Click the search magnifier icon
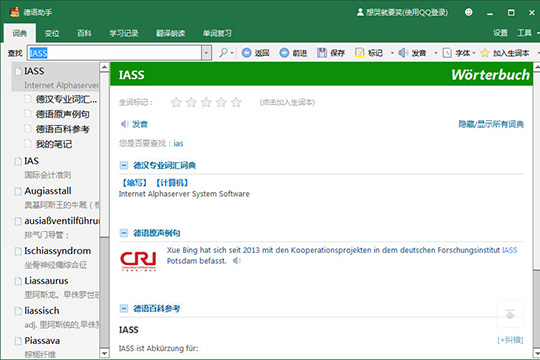The height and width of the screenshot is (360, 540). [224, 52]
